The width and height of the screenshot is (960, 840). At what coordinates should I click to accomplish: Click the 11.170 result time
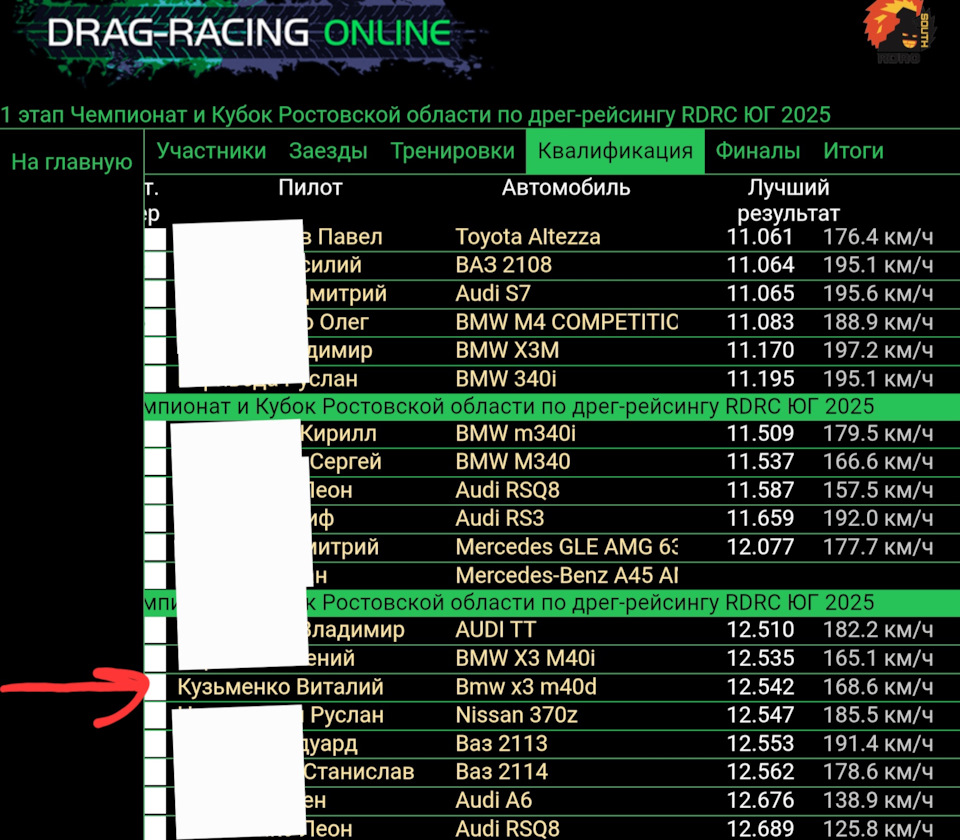[x=760, y=350]
